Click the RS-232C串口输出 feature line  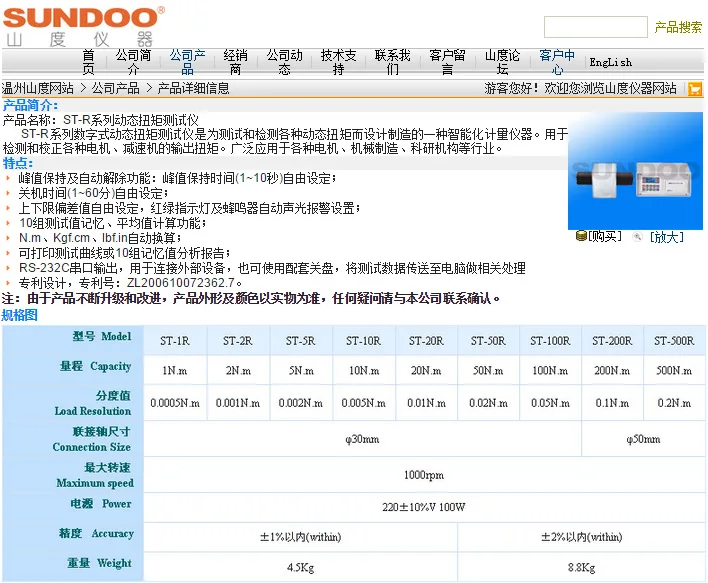[272, 268]
